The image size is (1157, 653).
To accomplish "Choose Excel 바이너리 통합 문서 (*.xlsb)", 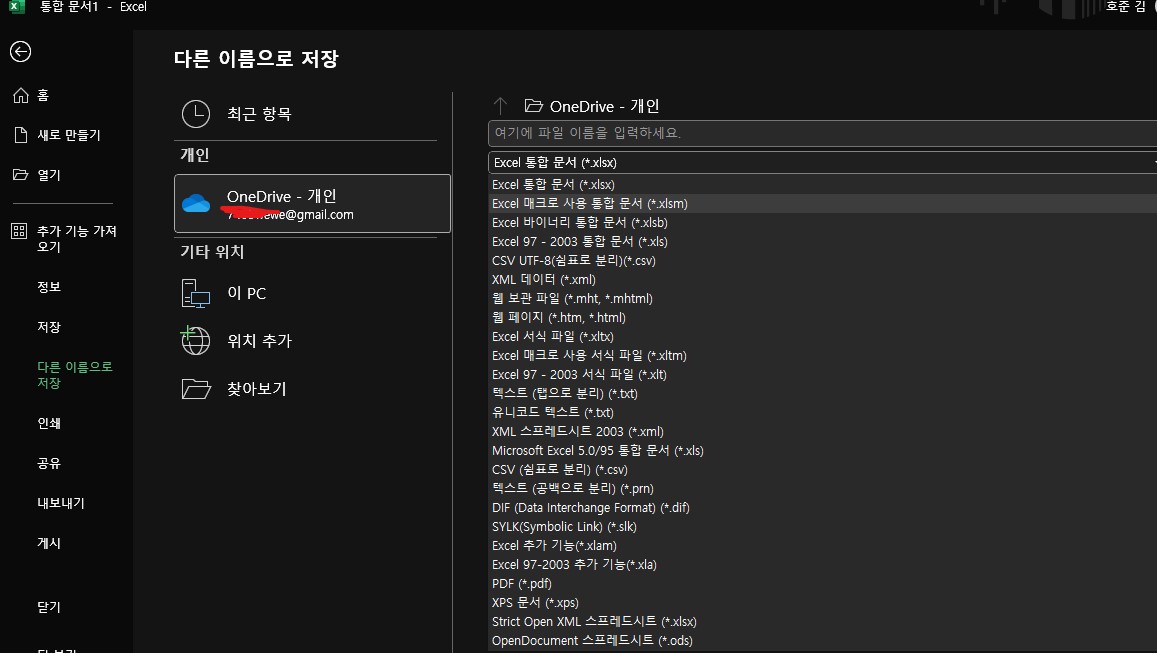I will click(x=822, y=222).
